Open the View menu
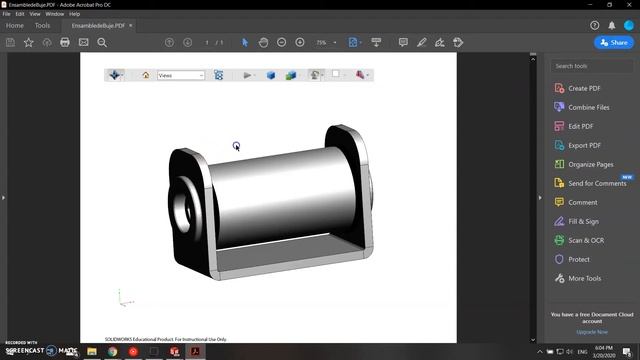Image resolution: width=640 pixels, height=360 pixels. pyautogui.click(x=35, y=14)
